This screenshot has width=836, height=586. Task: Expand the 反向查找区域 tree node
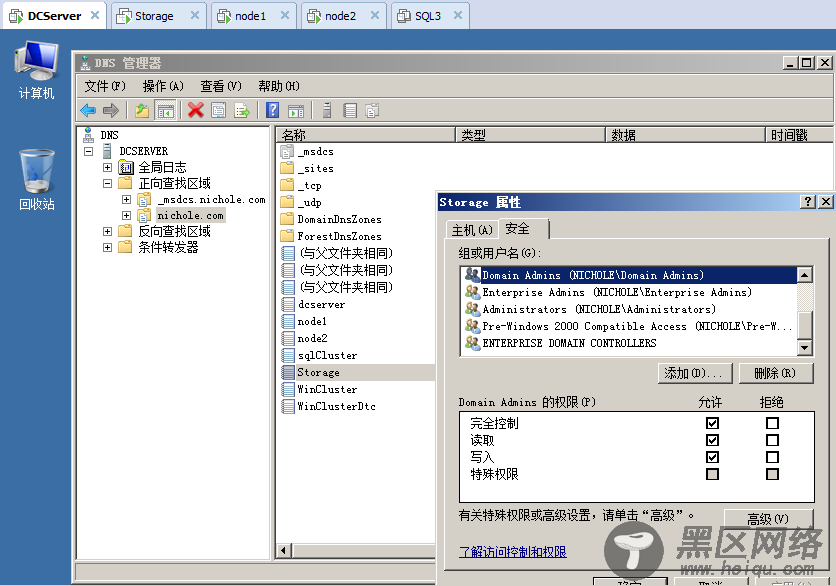(107, 231)
